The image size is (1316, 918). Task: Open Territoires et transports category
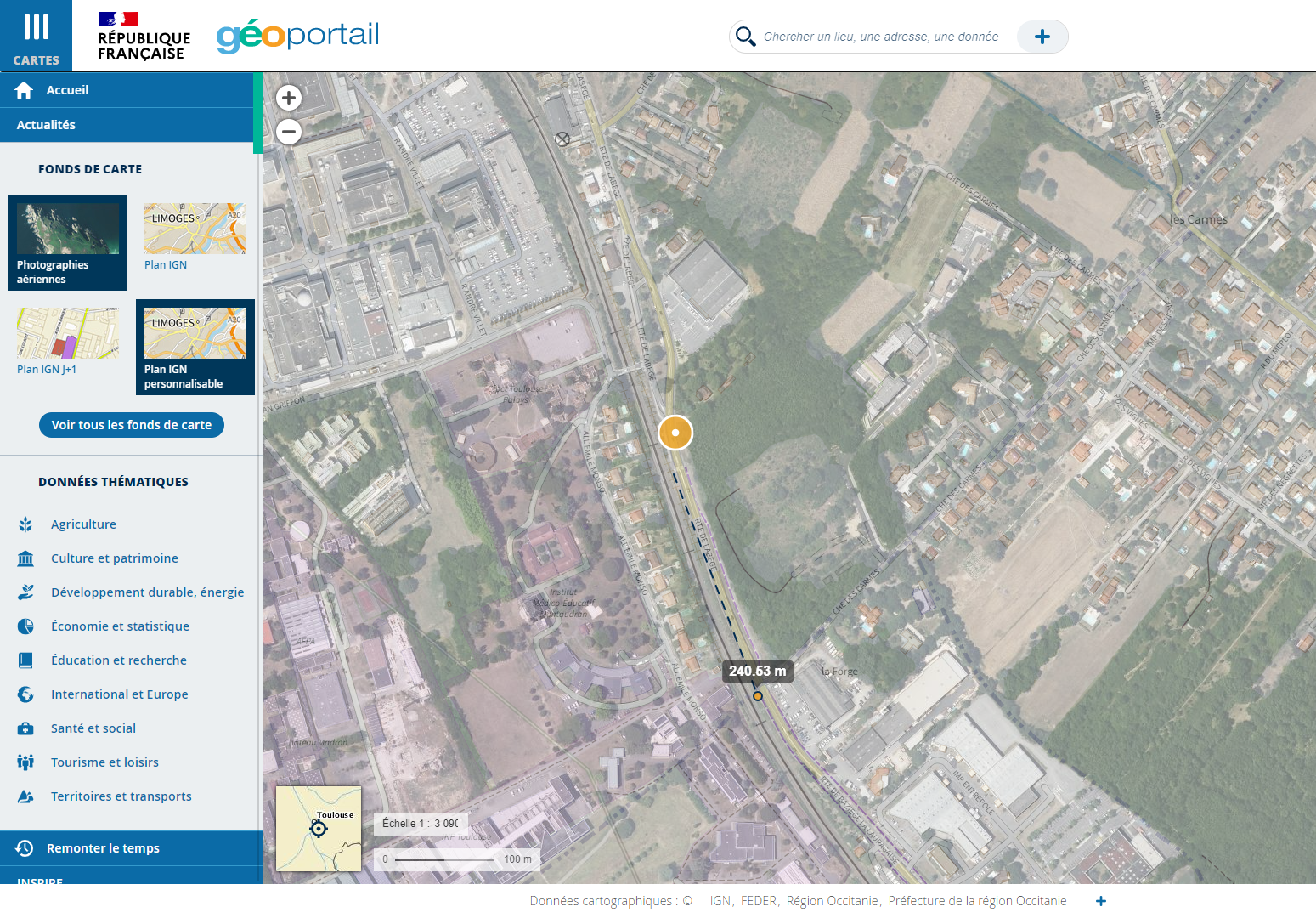[121, 796]
